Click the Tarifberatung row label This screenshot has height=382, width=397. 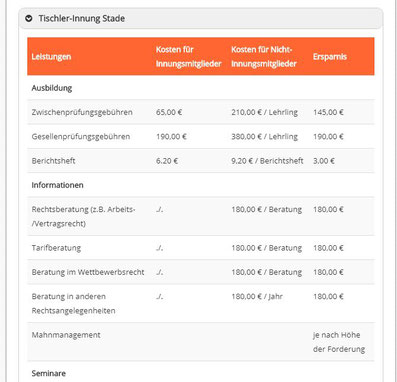pyautogui.click(x=56, y=248)
